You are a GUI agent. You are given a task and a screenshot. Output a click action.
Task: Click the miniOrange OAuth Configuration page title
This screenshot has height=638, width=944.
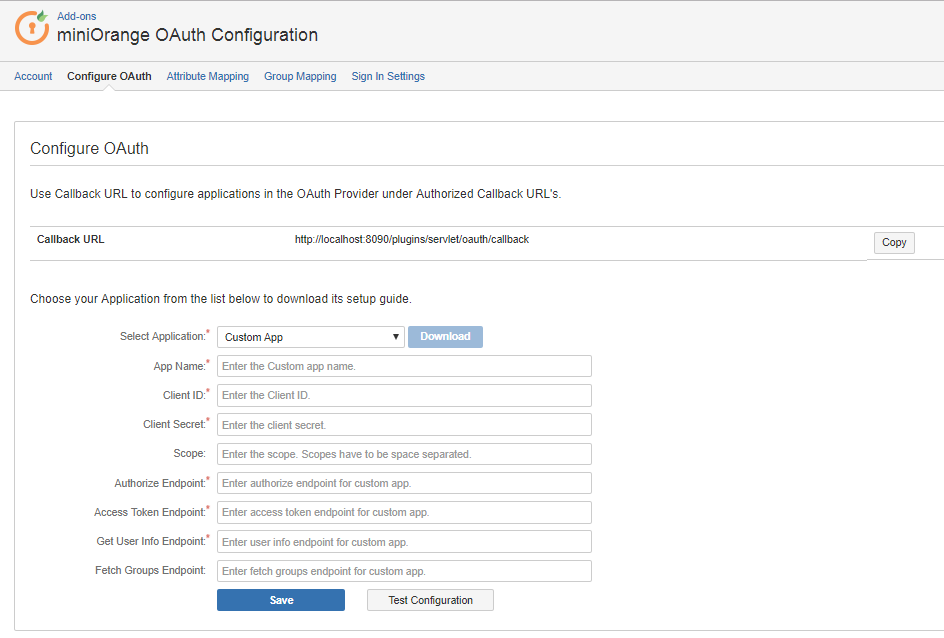click(x=187, y=35)
